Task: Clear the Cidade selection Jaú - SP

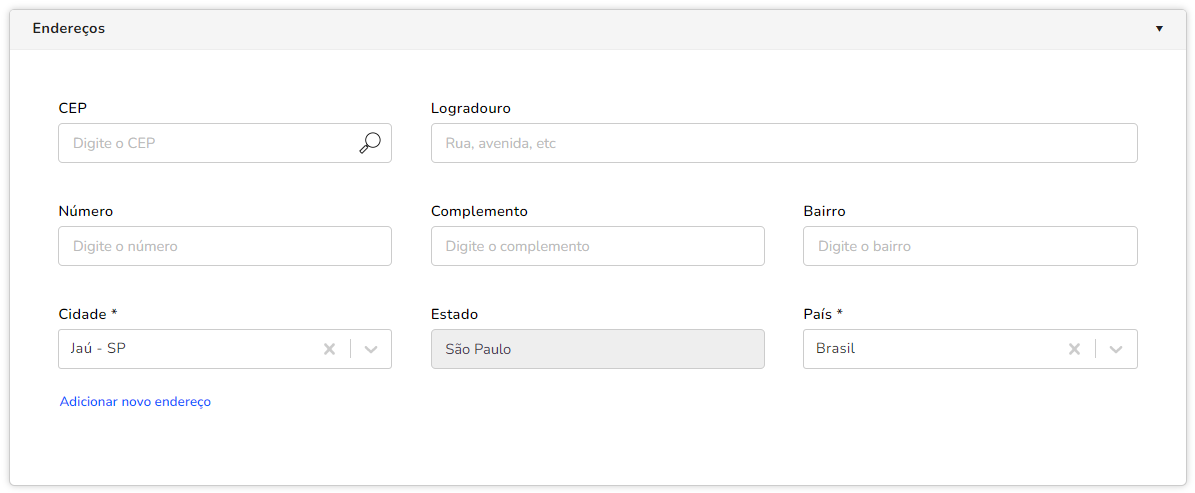Action: click(329, 349)
